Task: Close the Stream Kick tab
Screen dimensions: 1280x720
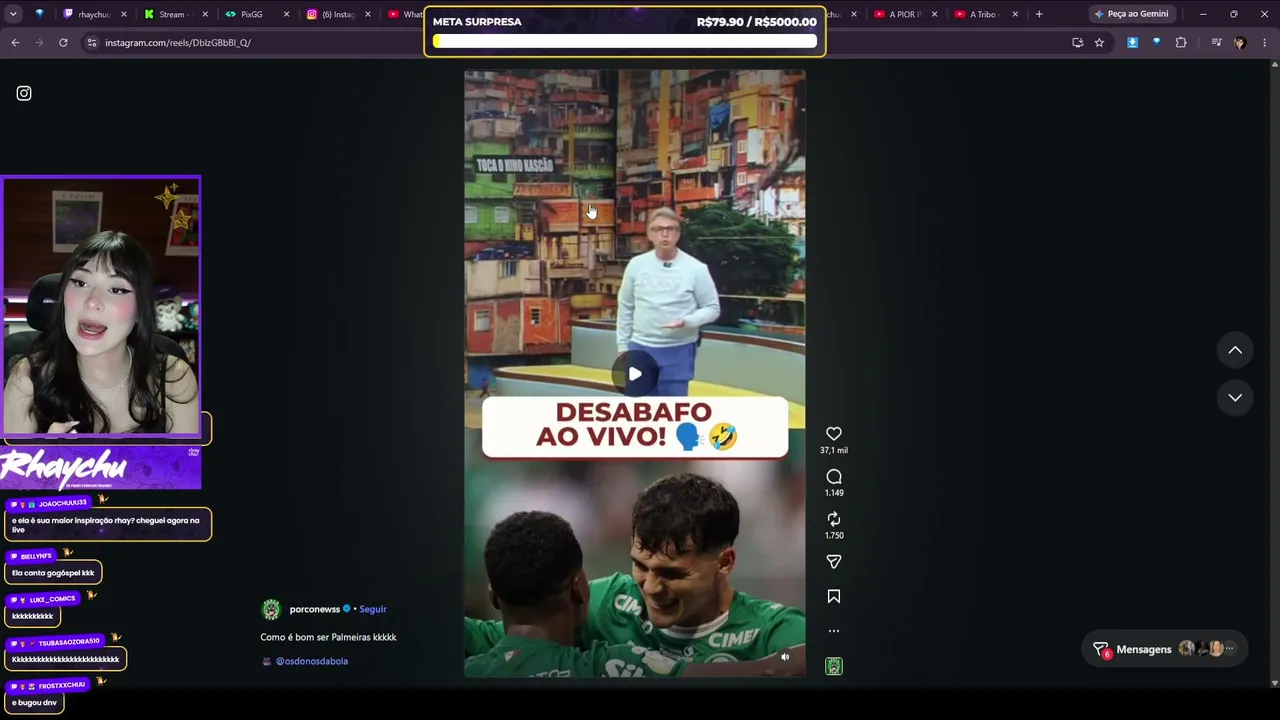Action: (x=205, y=14)
